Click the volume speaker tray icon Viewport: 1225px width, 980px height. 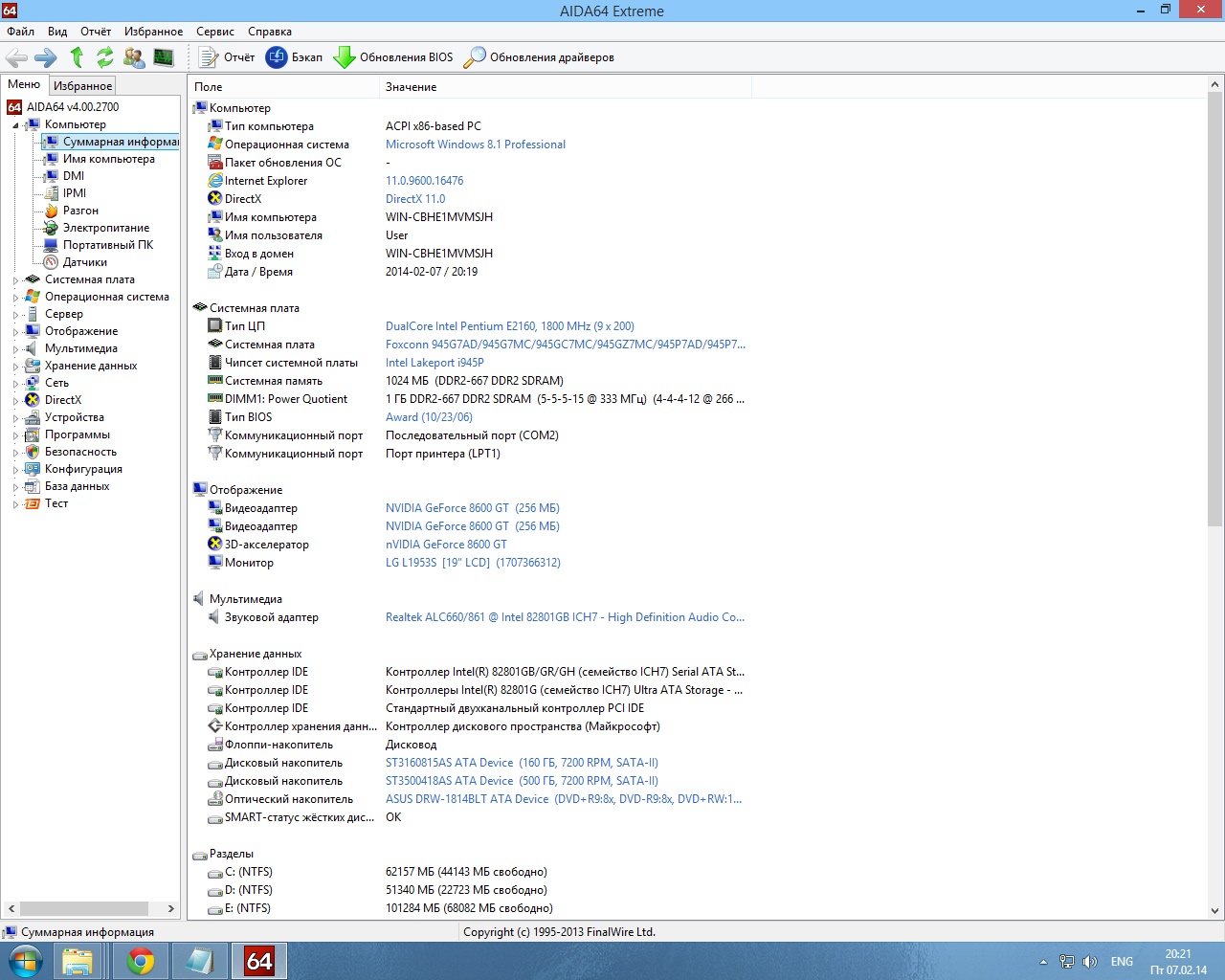tap(1089, 961)
